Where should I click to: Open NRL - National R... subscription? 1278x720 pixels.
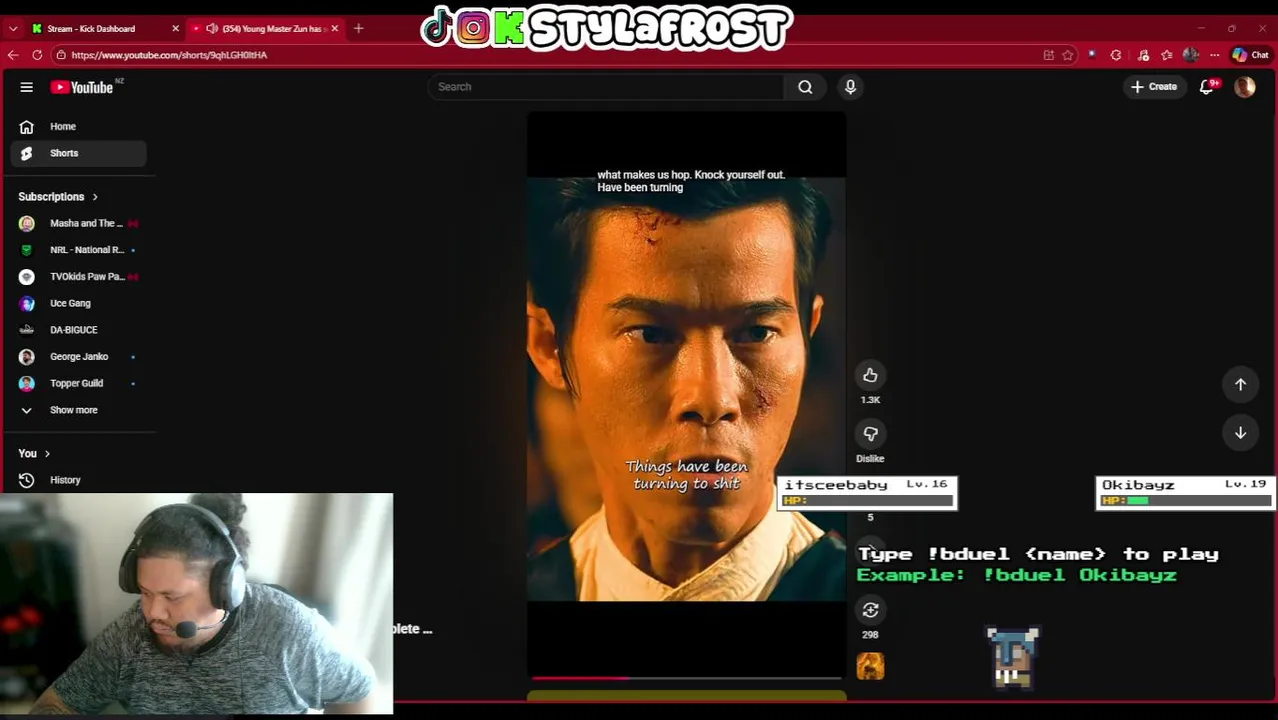tap(78, 250)
